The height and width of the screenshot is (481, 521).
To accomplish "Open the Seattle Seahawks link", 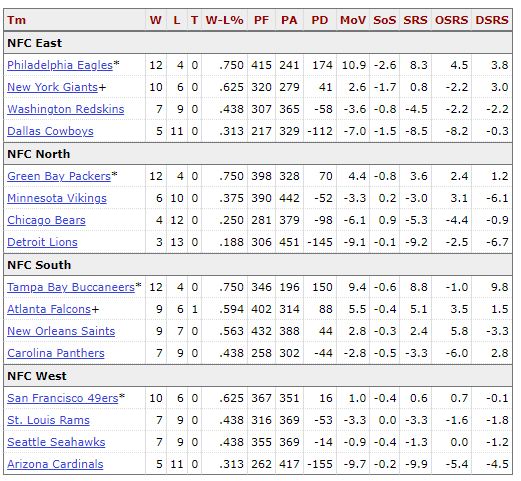I will tap(56, 442).
